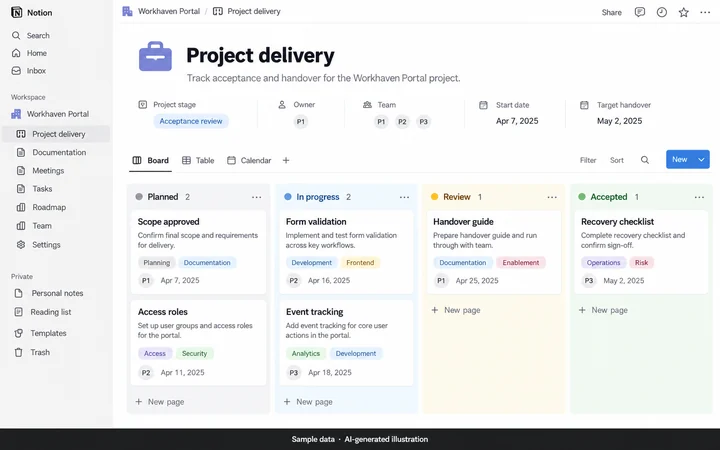Open Planned column options menu
Image resolution: width=720 pixels, height=450 pixels.
257,197
